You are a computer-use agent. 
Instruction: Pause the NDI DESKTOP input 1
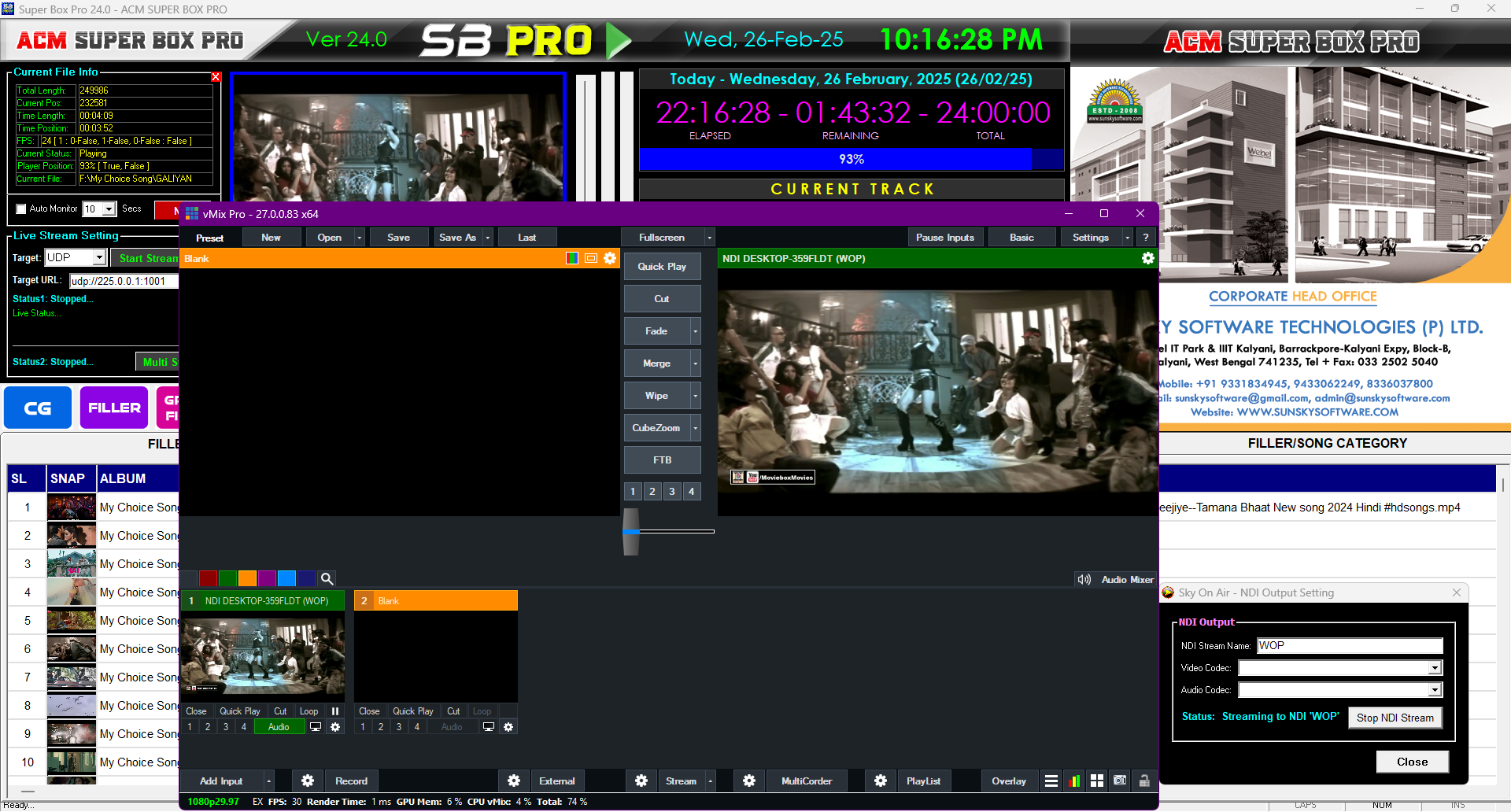click(335, 711)
